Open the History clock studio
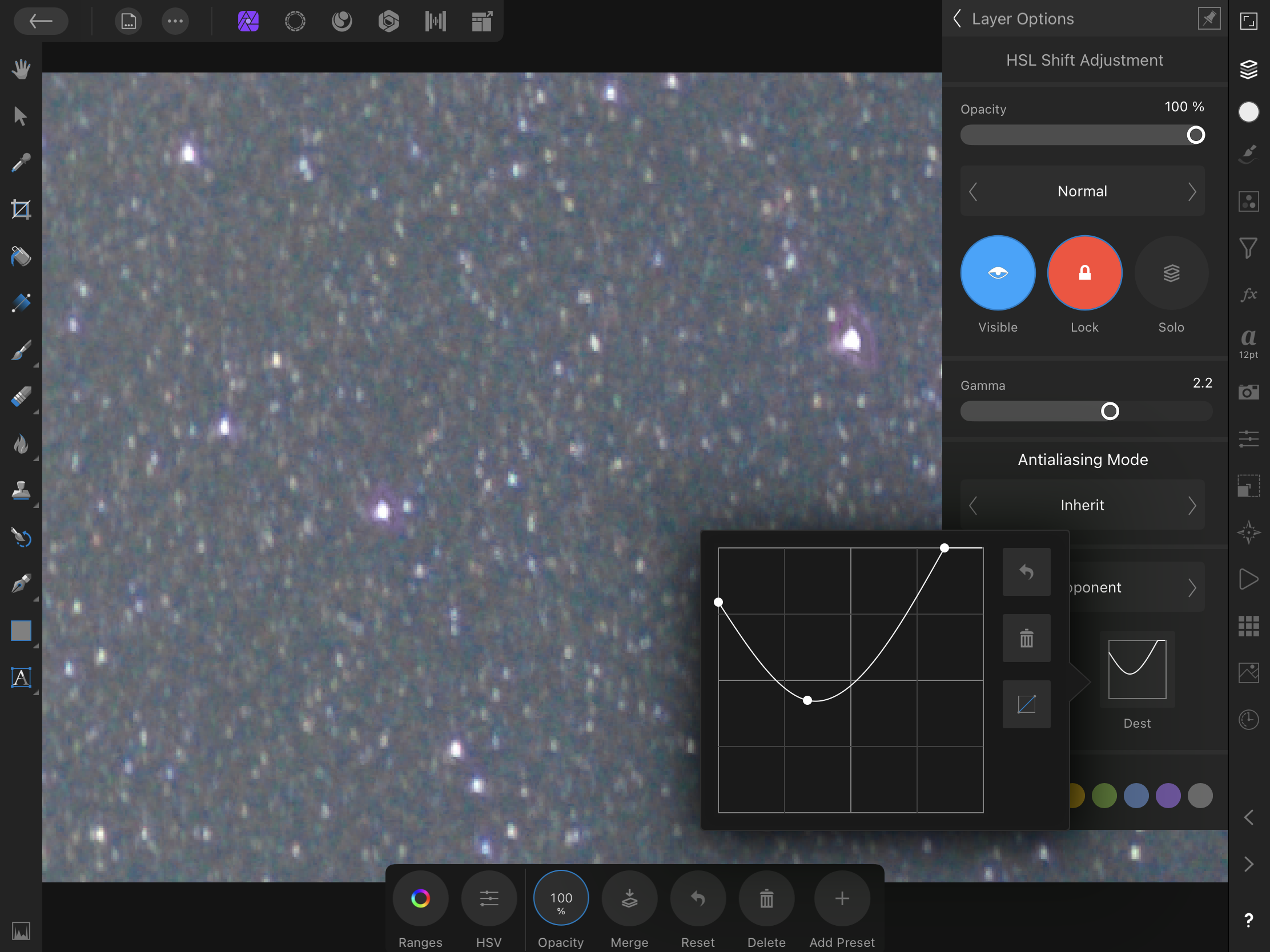The height and width of the screenshot is (952, 1270). coord(1248,720)
